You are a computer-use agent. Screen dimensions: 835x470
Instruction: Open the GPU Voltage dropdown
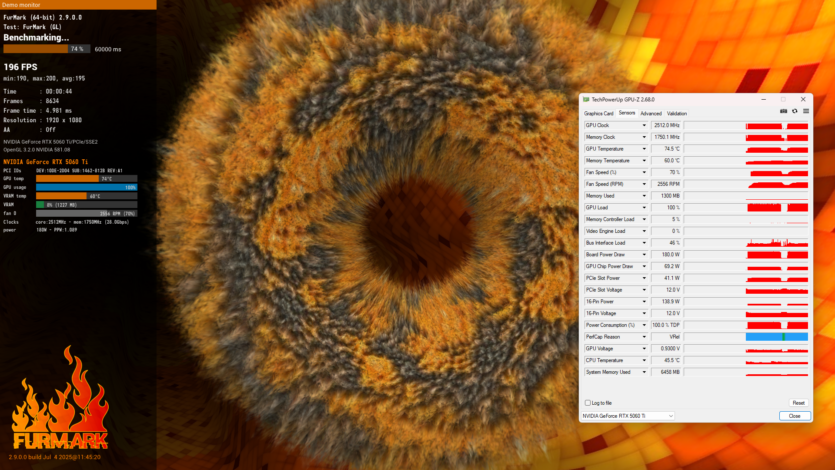click(644, 349)
